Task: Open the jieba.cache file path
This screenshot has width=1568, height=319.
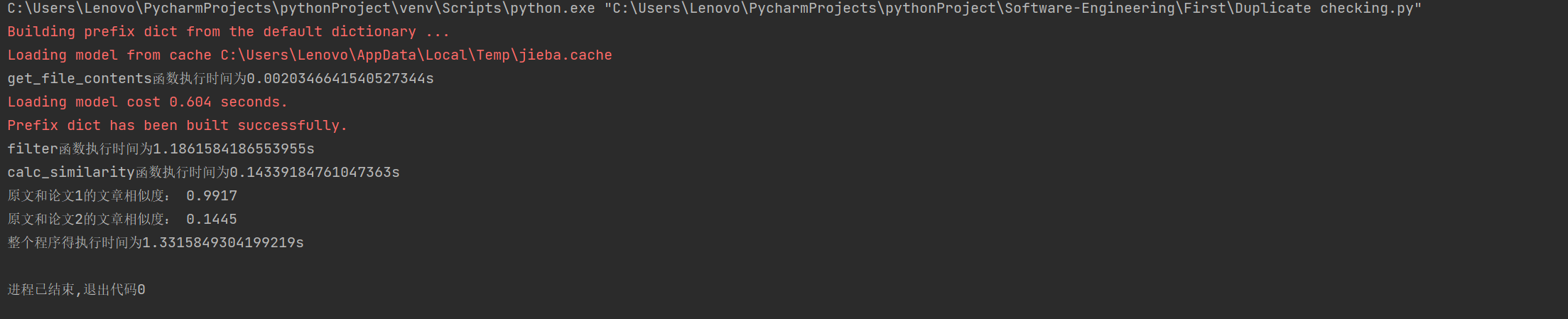Action: [x=416, y=55]
